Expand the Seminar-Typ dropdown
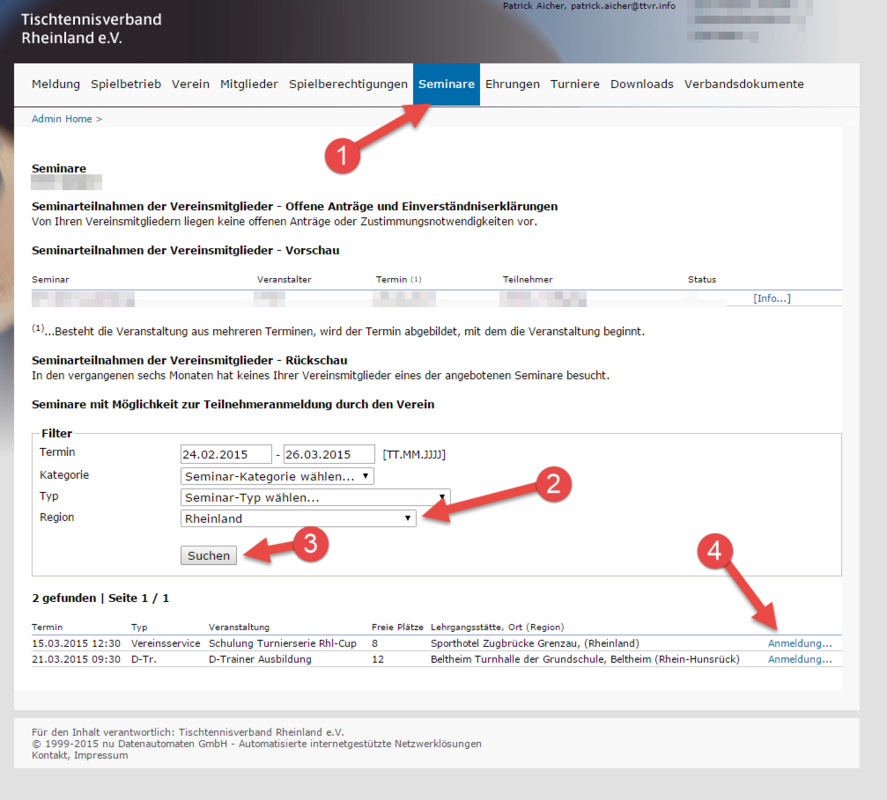This screenshot has width=887, height=800. pyautogui.click(x=315, y=497)
